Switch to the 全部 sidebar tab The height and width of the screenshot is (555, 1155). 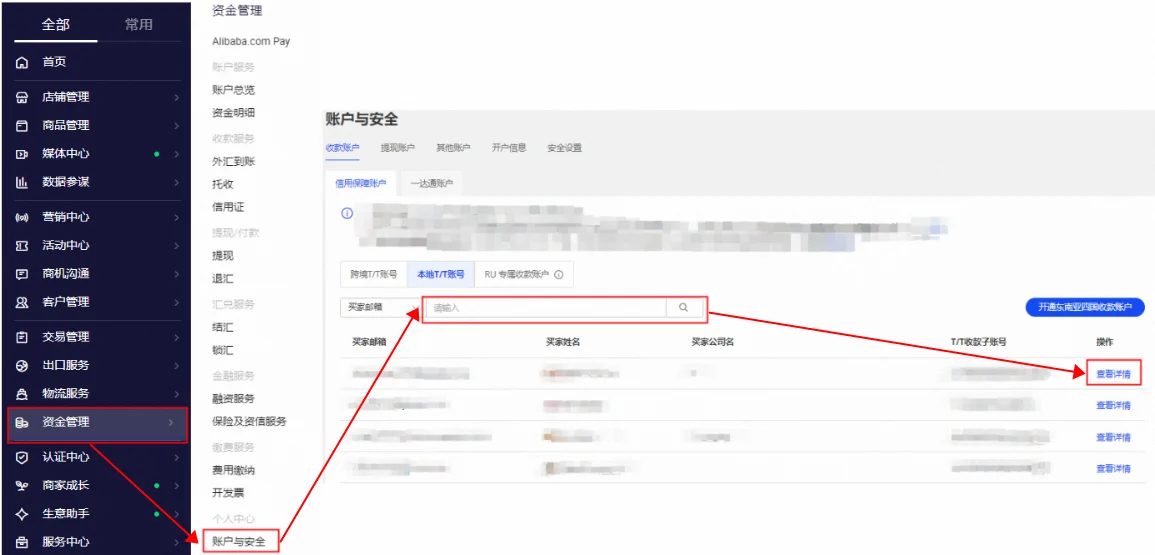point(55,24)
